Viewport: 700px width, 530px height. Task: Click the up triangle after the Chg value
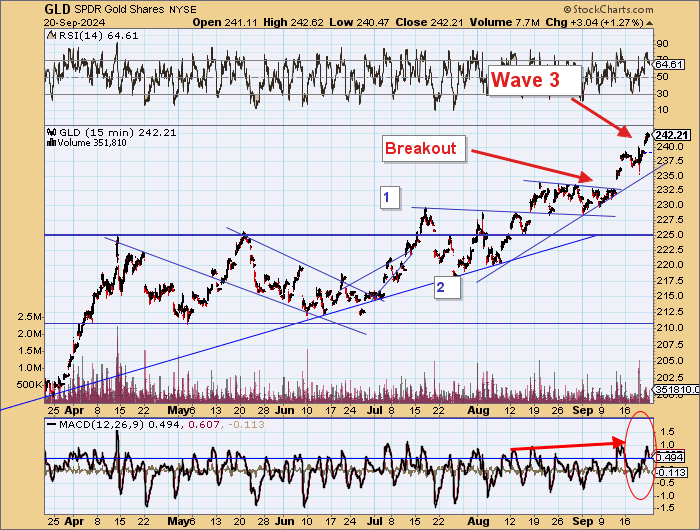(x=649, y=23)
